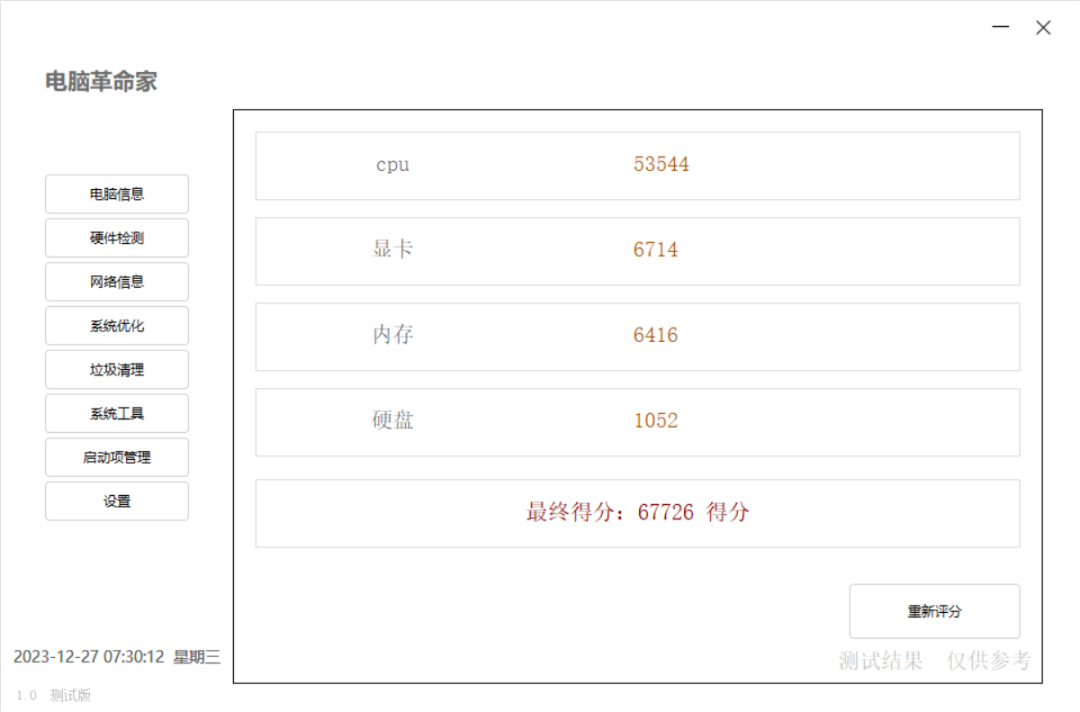Click the 内存 score row
The width and height of the screenshot is (1080, 712).
pyautogui.click(x=637, y=337)
